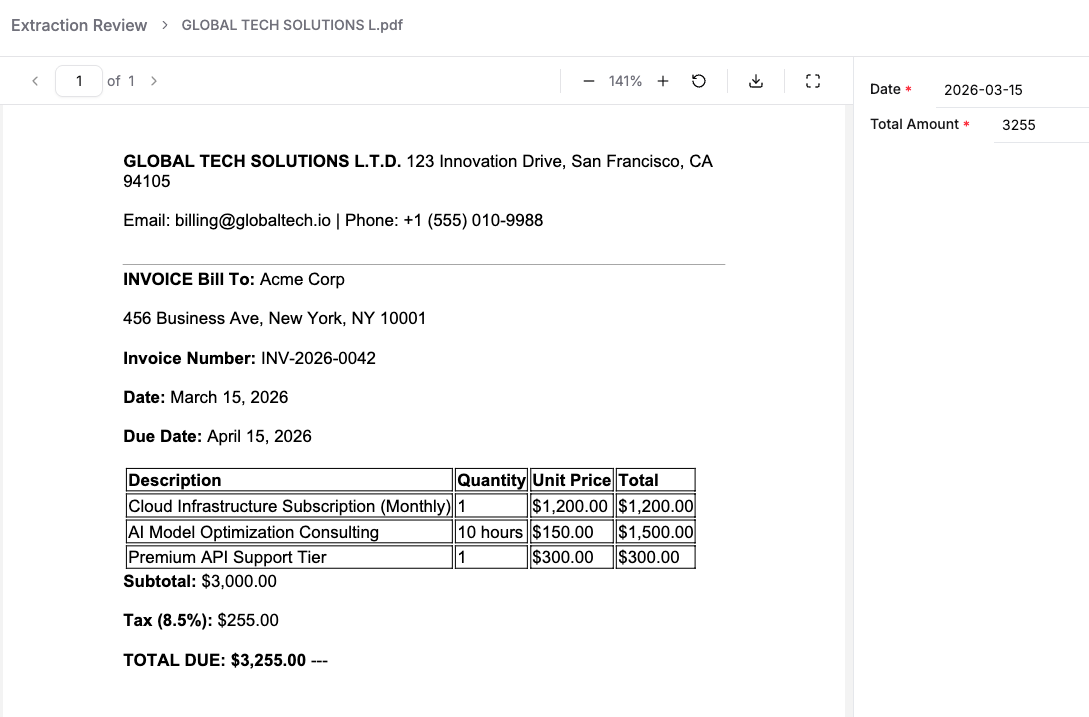Zoom out with the minus icon
The height and width of the screenshot is (717, 1089).
(x=589, y=81)
